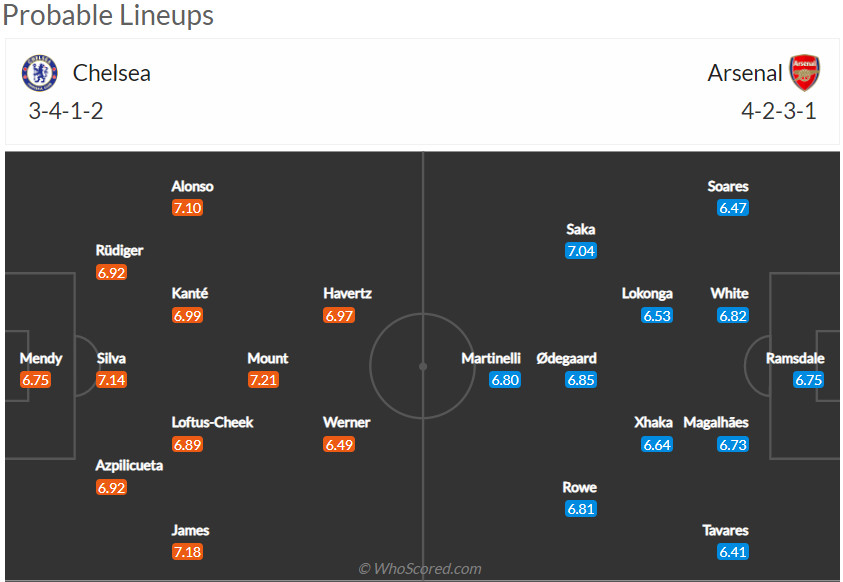
Task: Click Alonso's 7.10 rating badge
Action: tap(187, 208)
